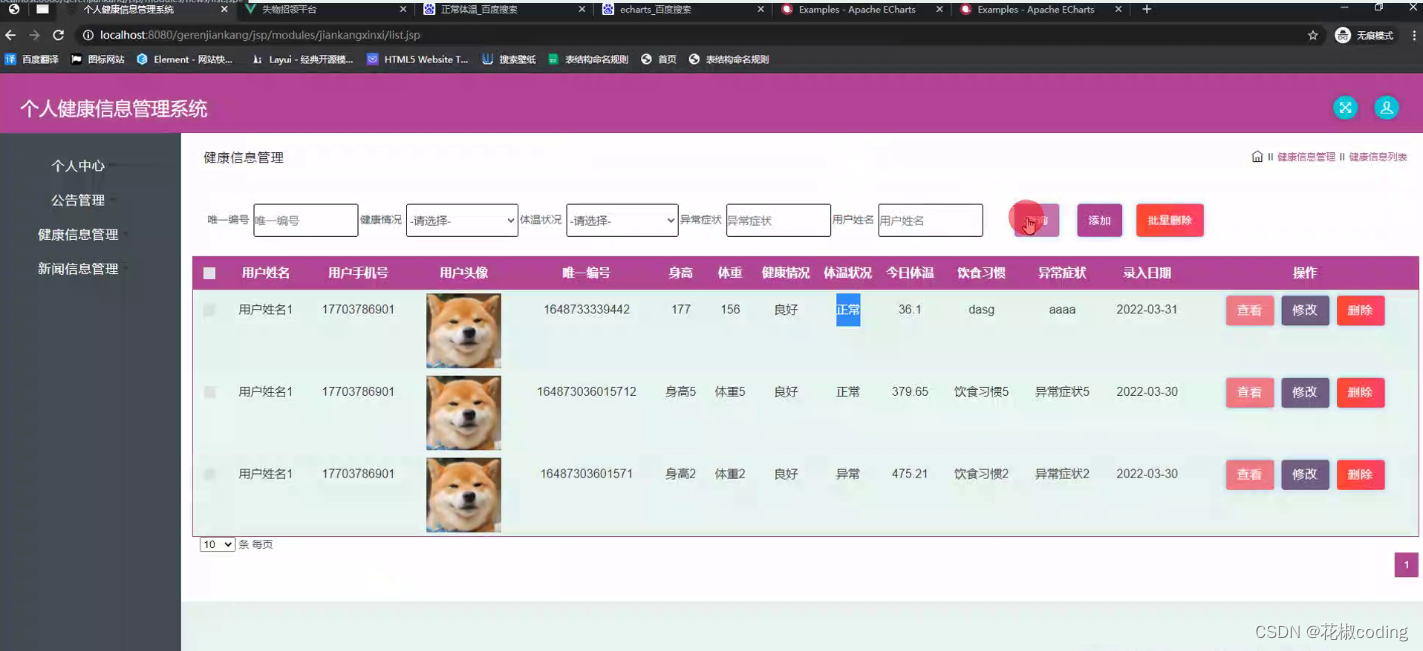Screen dimensions: 1423x651
Task: Toggle the select-all checkbox in table header
Action: click(x=209, y=272)
